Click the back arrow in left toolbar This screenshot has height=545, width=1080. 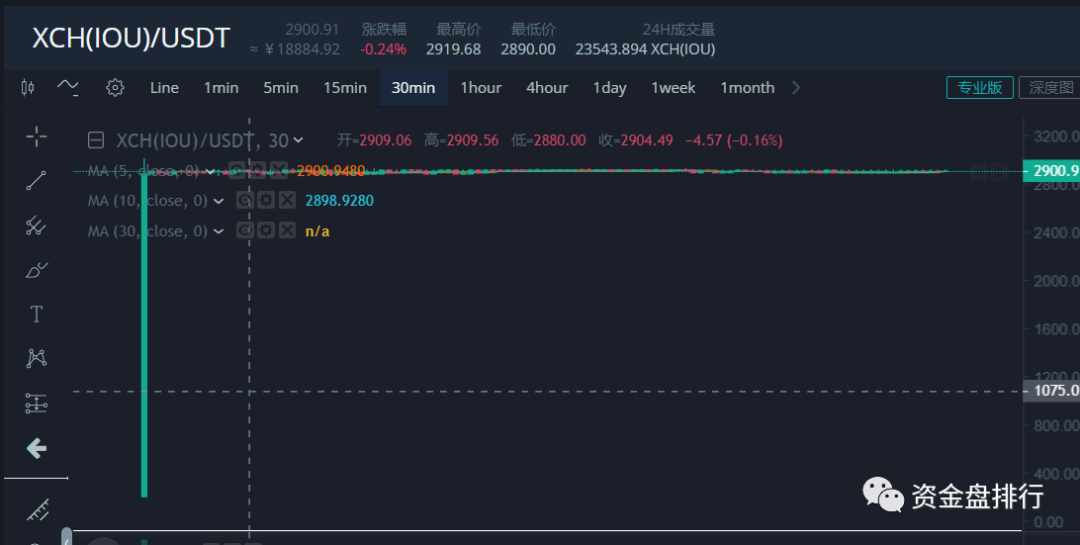[37, 448]
